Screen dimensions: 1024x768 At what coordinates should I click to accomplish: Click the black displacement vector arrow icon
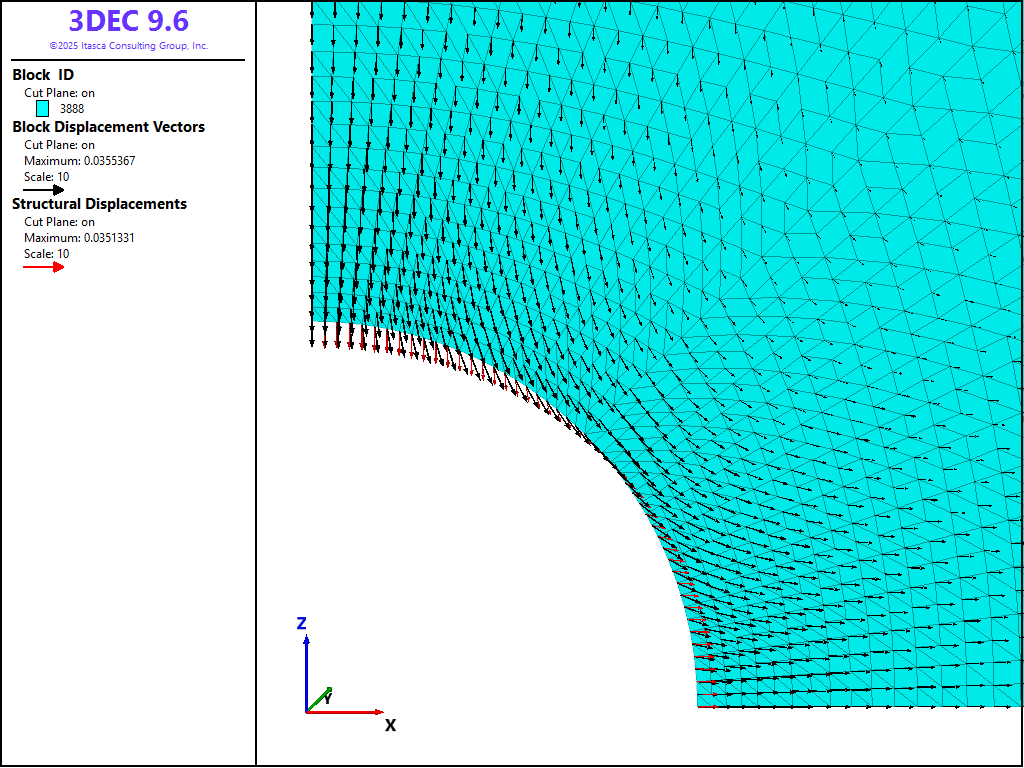click(44, 189)
